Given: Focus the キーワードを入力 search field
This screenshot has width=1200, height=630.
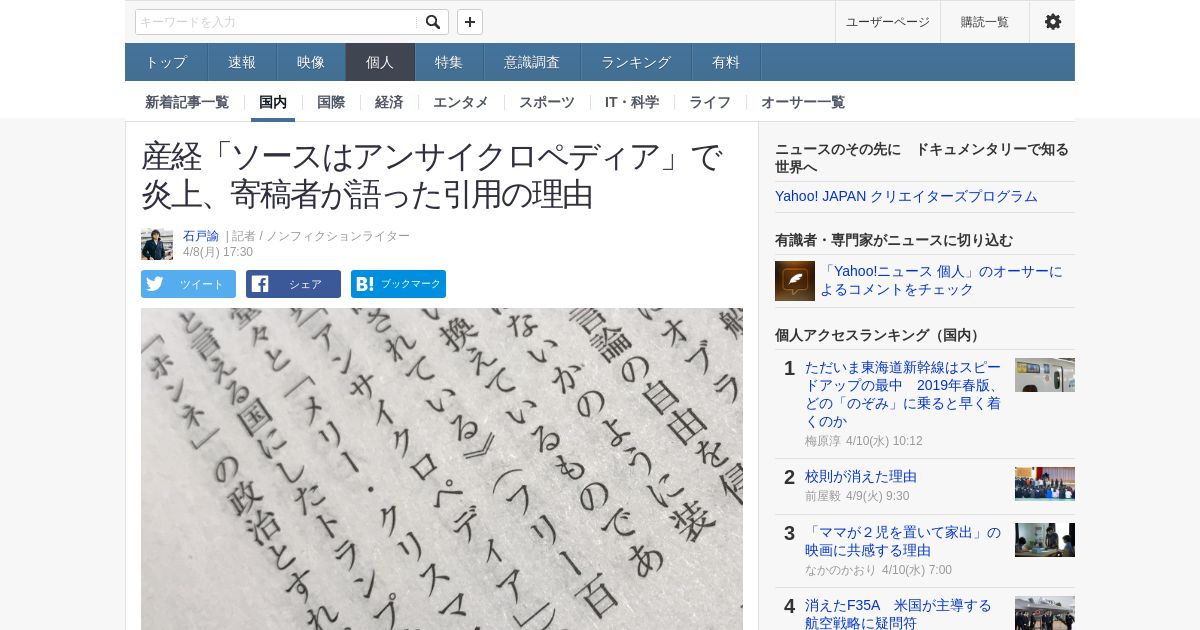Looking at the screenshot, I should pyautogui.click(x=277, y=22).
